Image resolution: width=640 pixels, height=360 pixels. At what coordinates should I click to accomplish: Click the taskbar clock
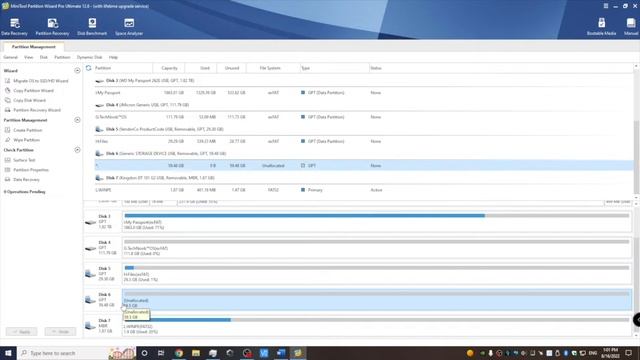tap(610, 353)
